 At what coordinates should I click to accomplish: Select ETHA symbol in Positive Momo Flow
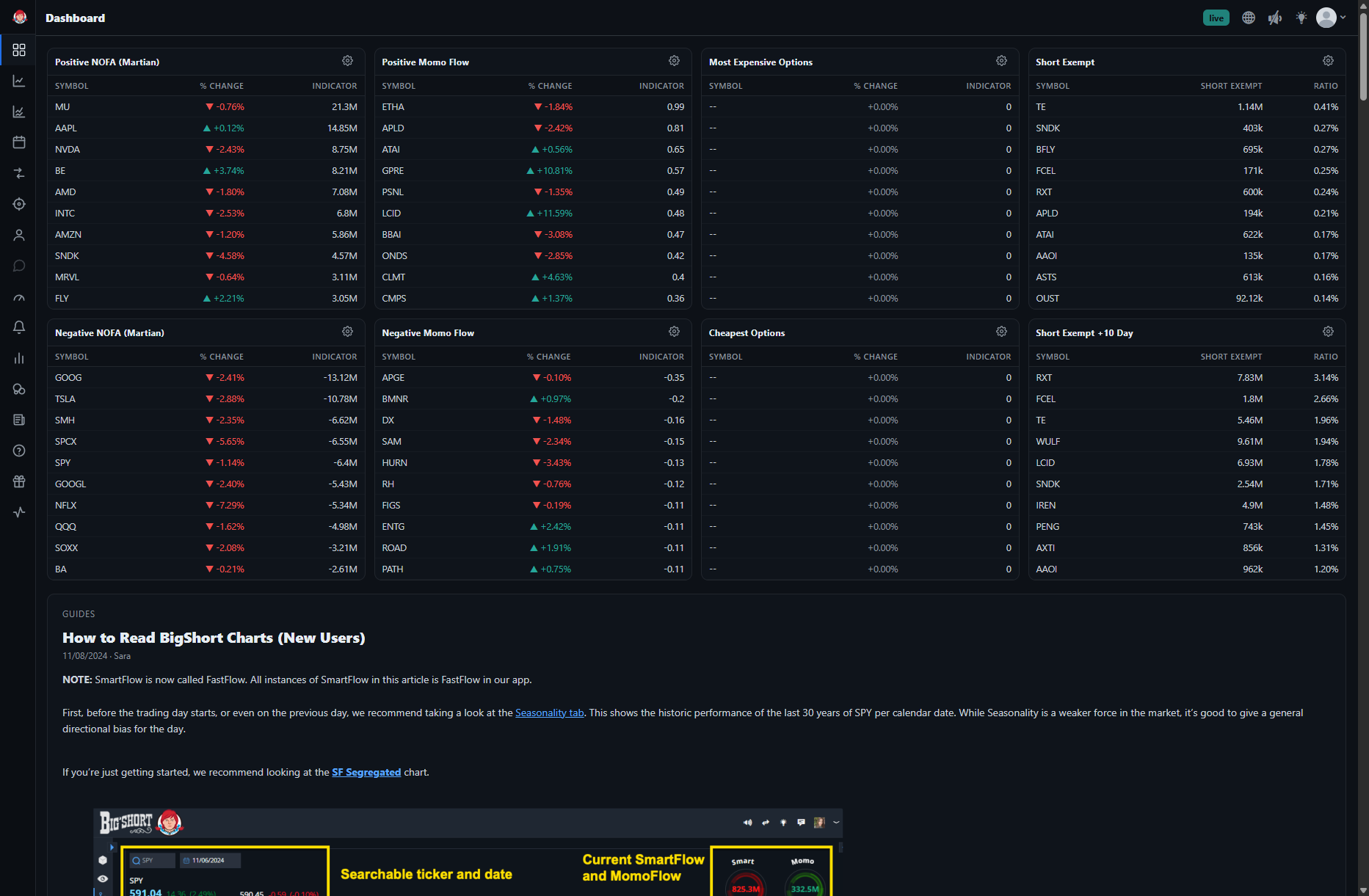click(393, 106)
